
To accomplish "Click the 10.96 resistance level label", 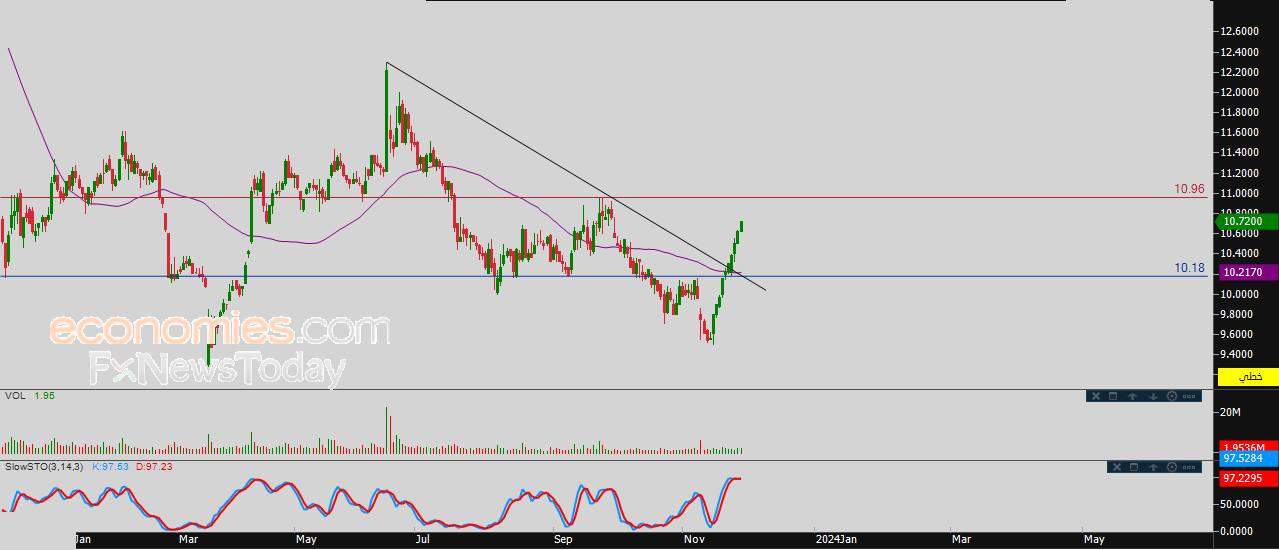I will pyautogui.click(x=1188, y=188).
